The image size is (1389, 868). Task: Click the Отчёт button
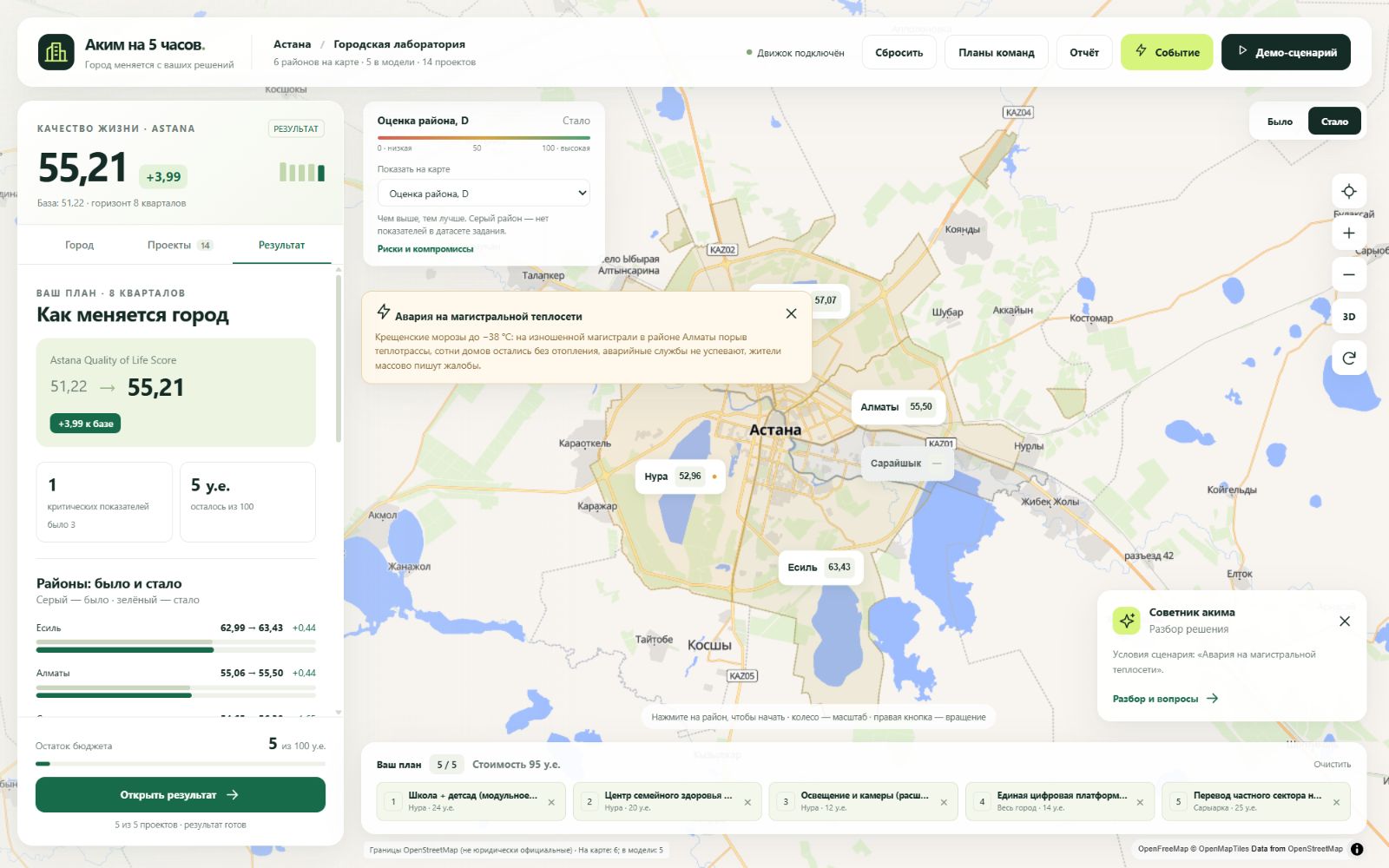coord(1084,52)
